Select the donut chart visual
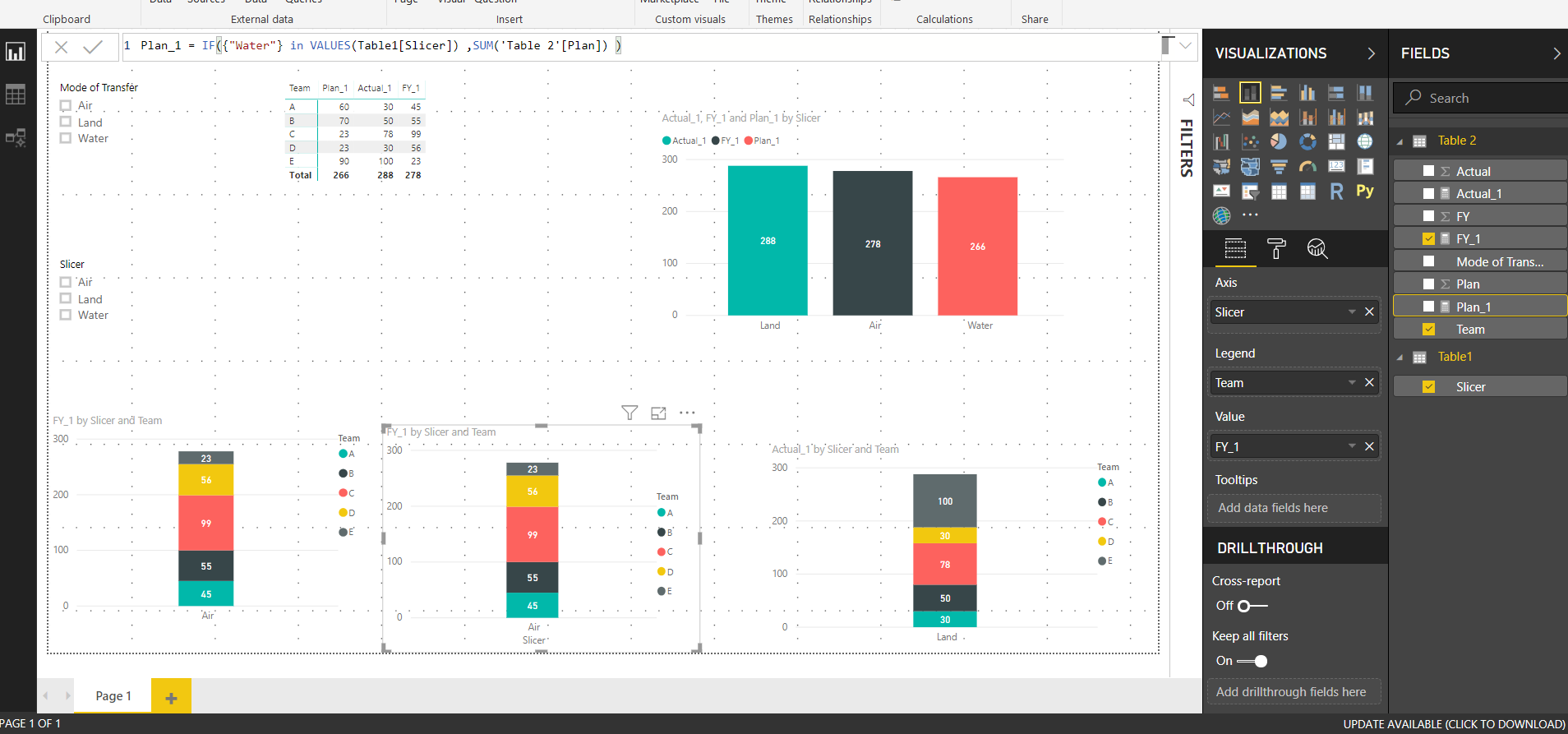This screenshot has width=1568, height=734. tap(1307, 141)
